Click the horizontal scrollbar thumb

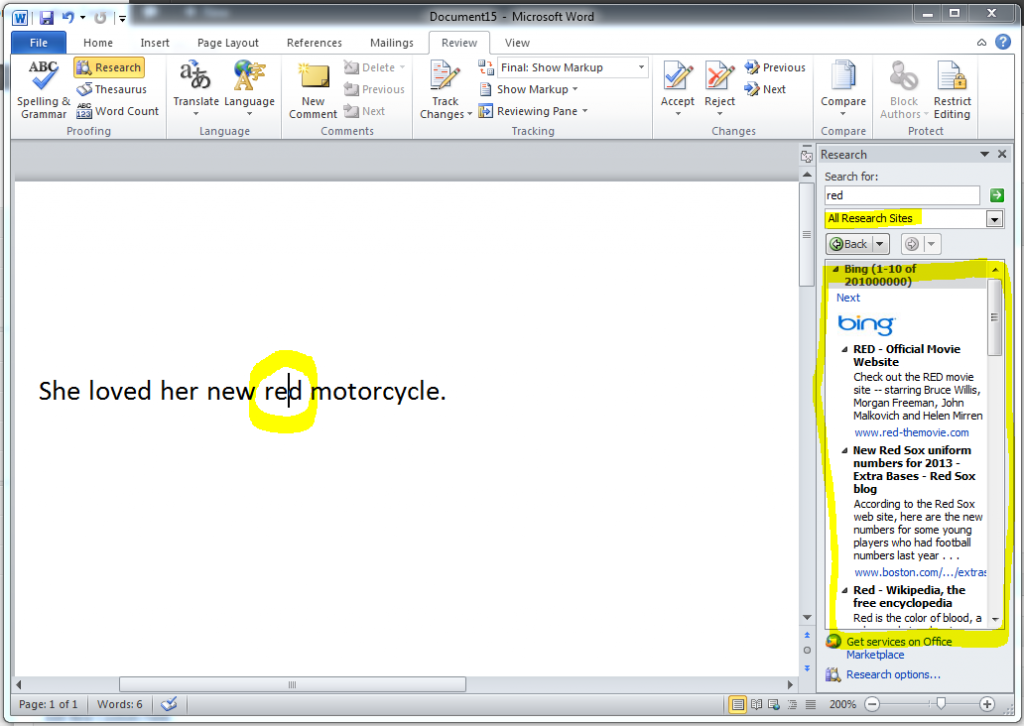(292, 684)
